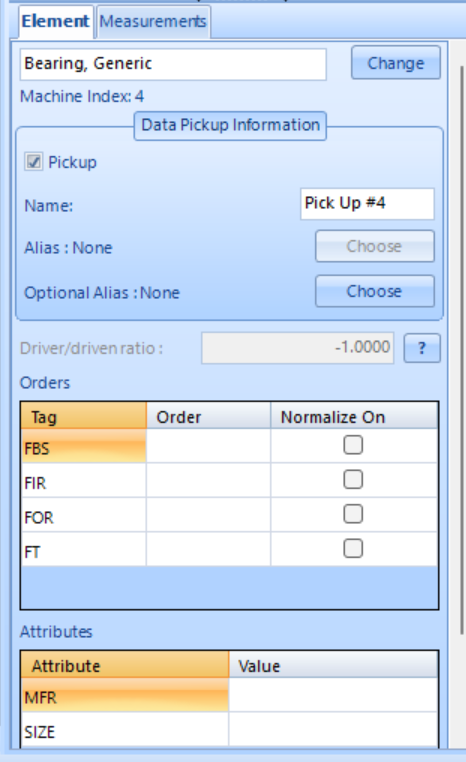Select the FBS Order cell
This screenshot has height=762, width=466.
click(x=208, y=446)
